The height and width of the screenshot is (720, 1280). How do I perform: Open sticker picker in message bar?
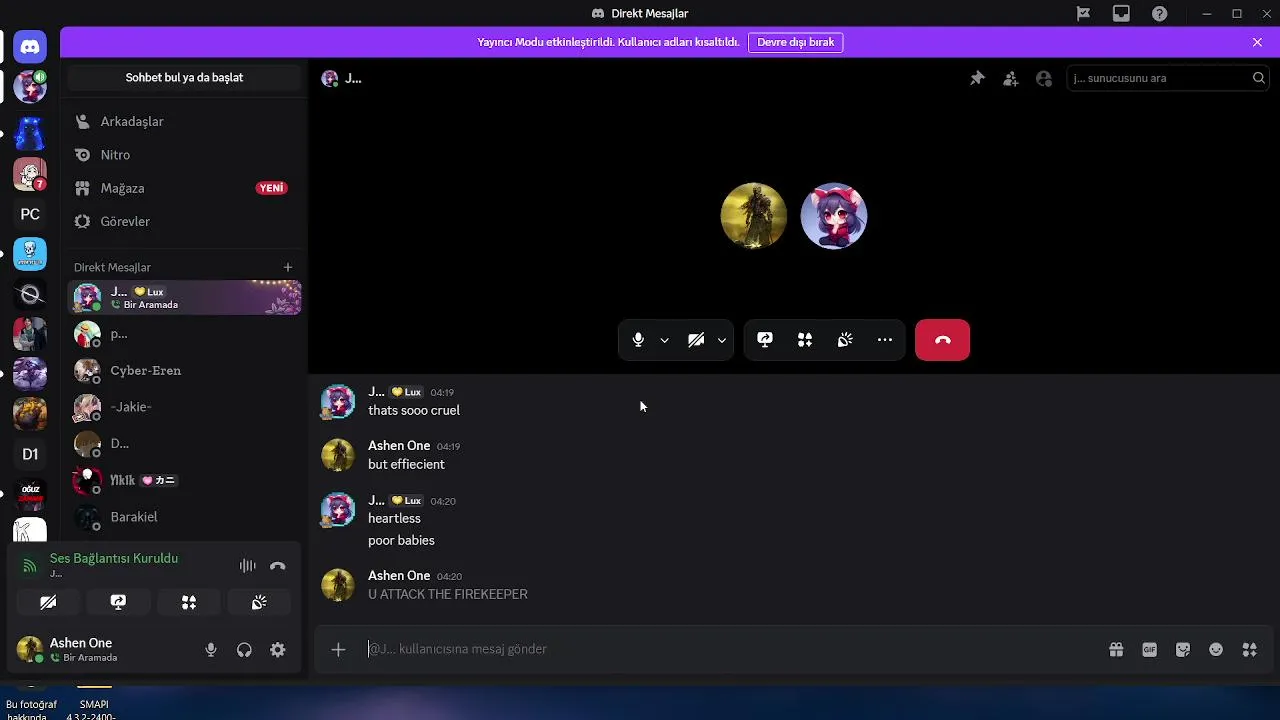[1183, 649]
